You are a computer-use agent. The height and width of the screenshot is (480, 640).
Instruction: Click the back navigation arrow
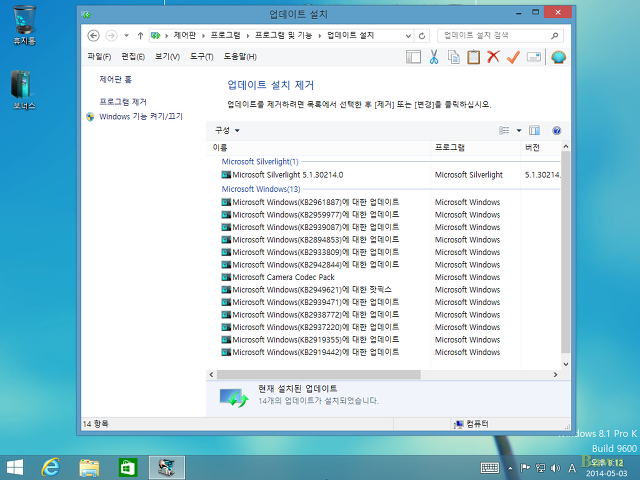pos(93,36)
